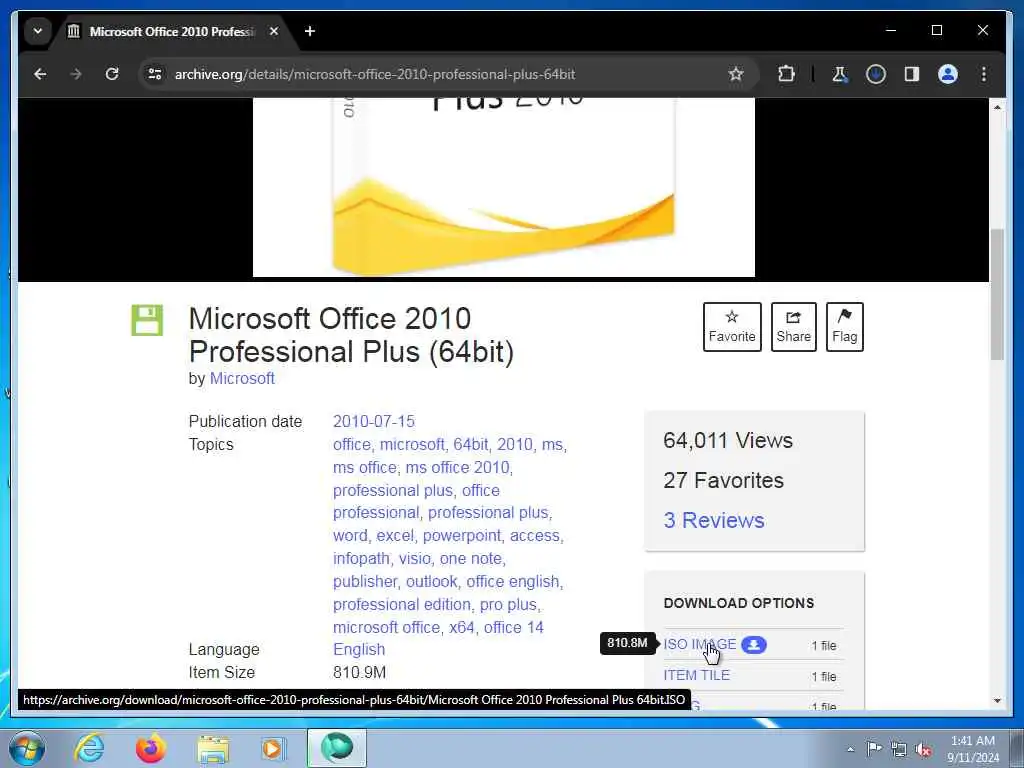Click the 2010-07-15 publication date link
The height and width of the screenshot is (768, 1024).
pyautogui.click(x=374, y=421)
